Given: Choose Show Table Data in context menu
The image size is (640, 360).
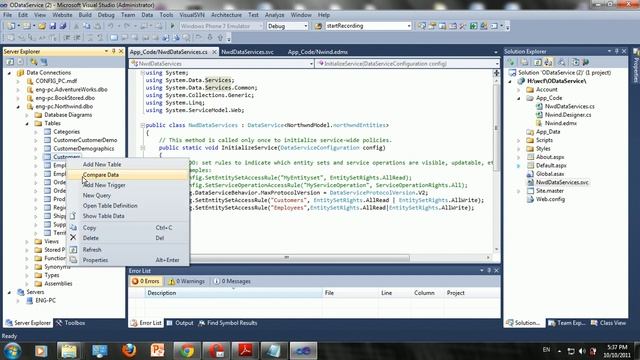Looking at the screenshot, I should pyautogui.click(x=127, y=216).
